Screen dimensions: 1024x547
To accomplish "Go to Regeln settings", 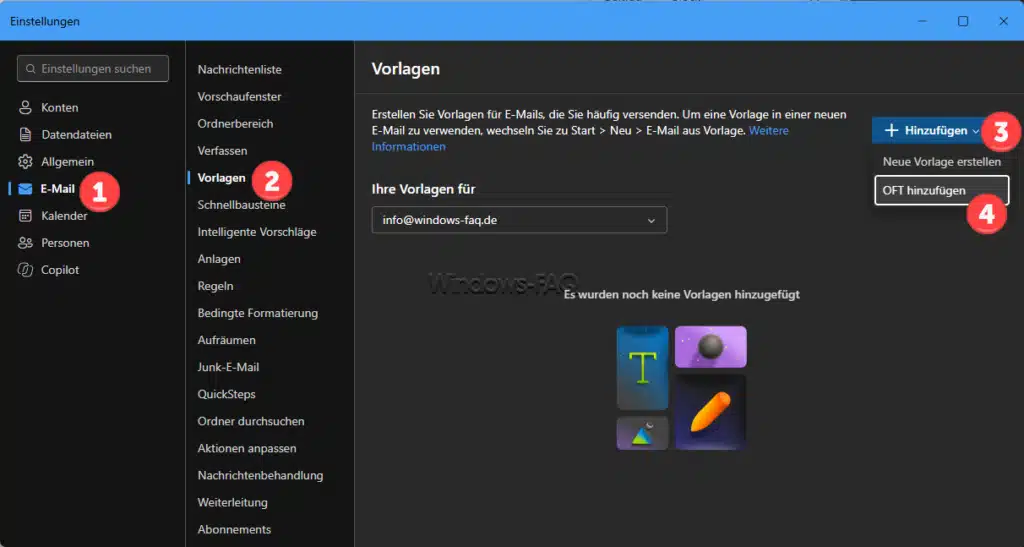I will [x=215, y=286].
